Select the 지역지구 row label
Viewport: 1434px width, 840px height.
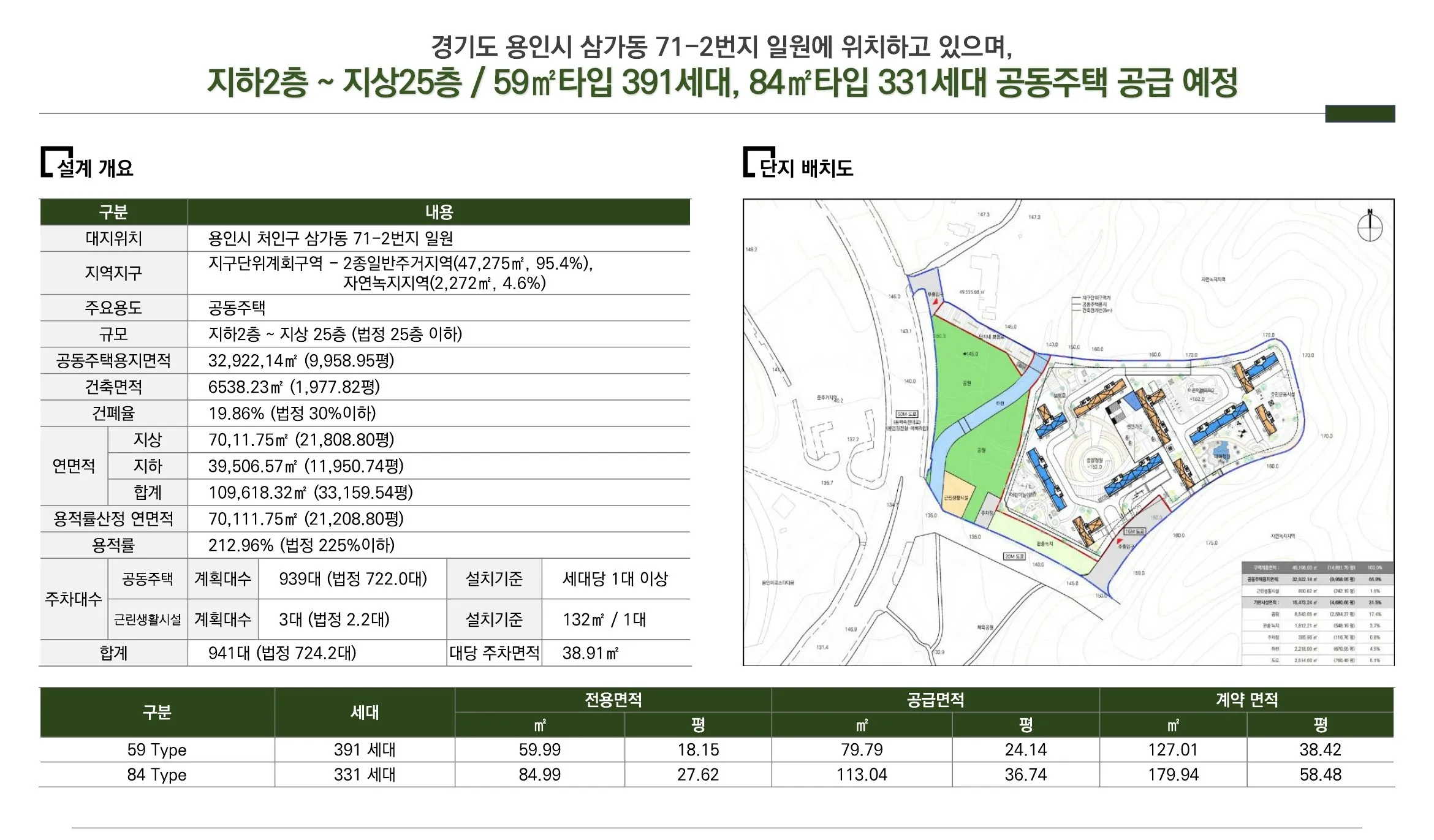[114, 273]
